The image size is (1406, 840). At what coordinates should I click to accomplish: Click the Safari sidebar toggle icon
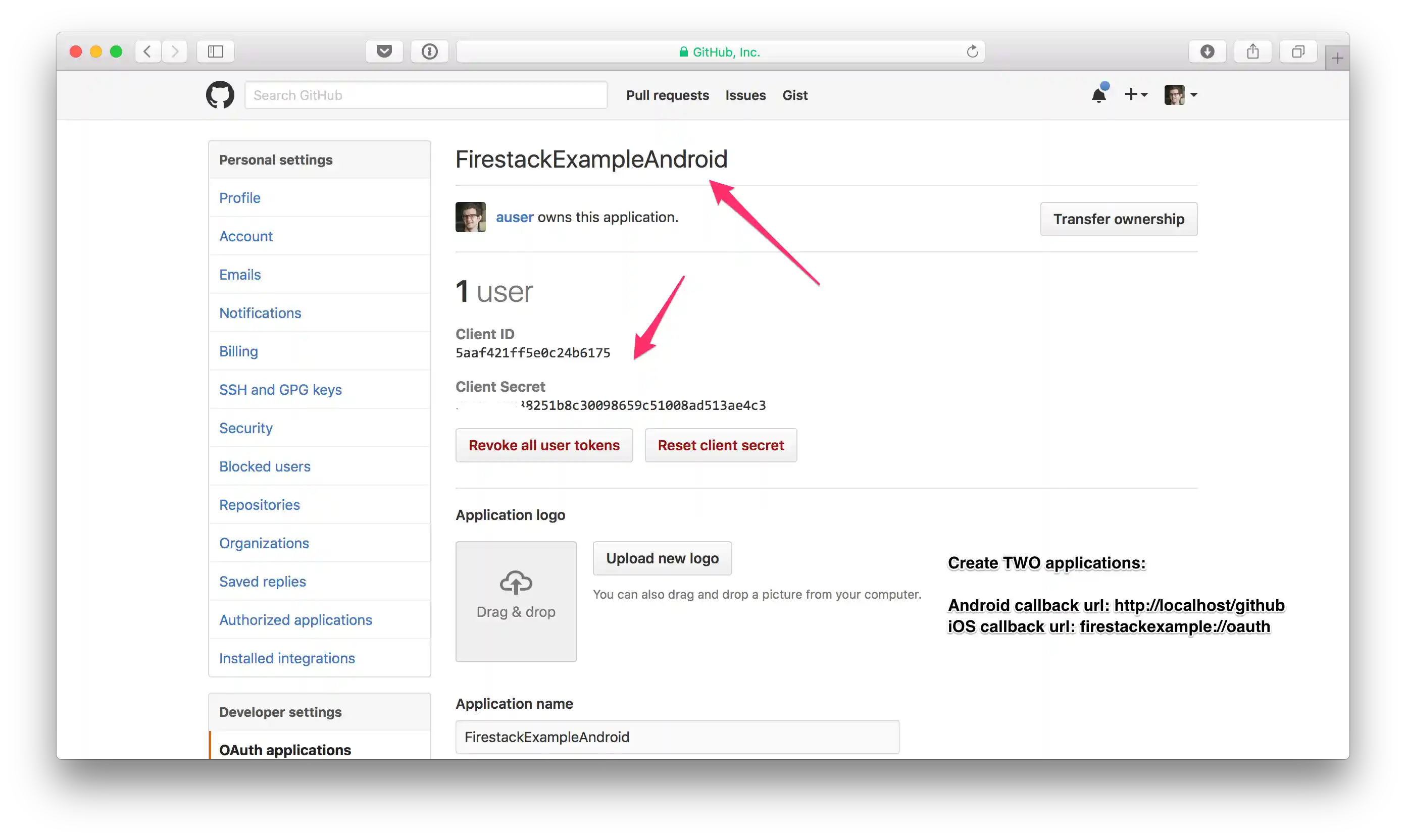[x=215, y=51]
